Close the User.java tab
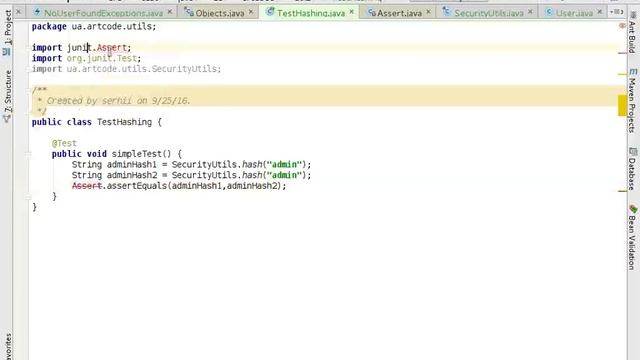 pyautogui.click(x=599, y=12)
